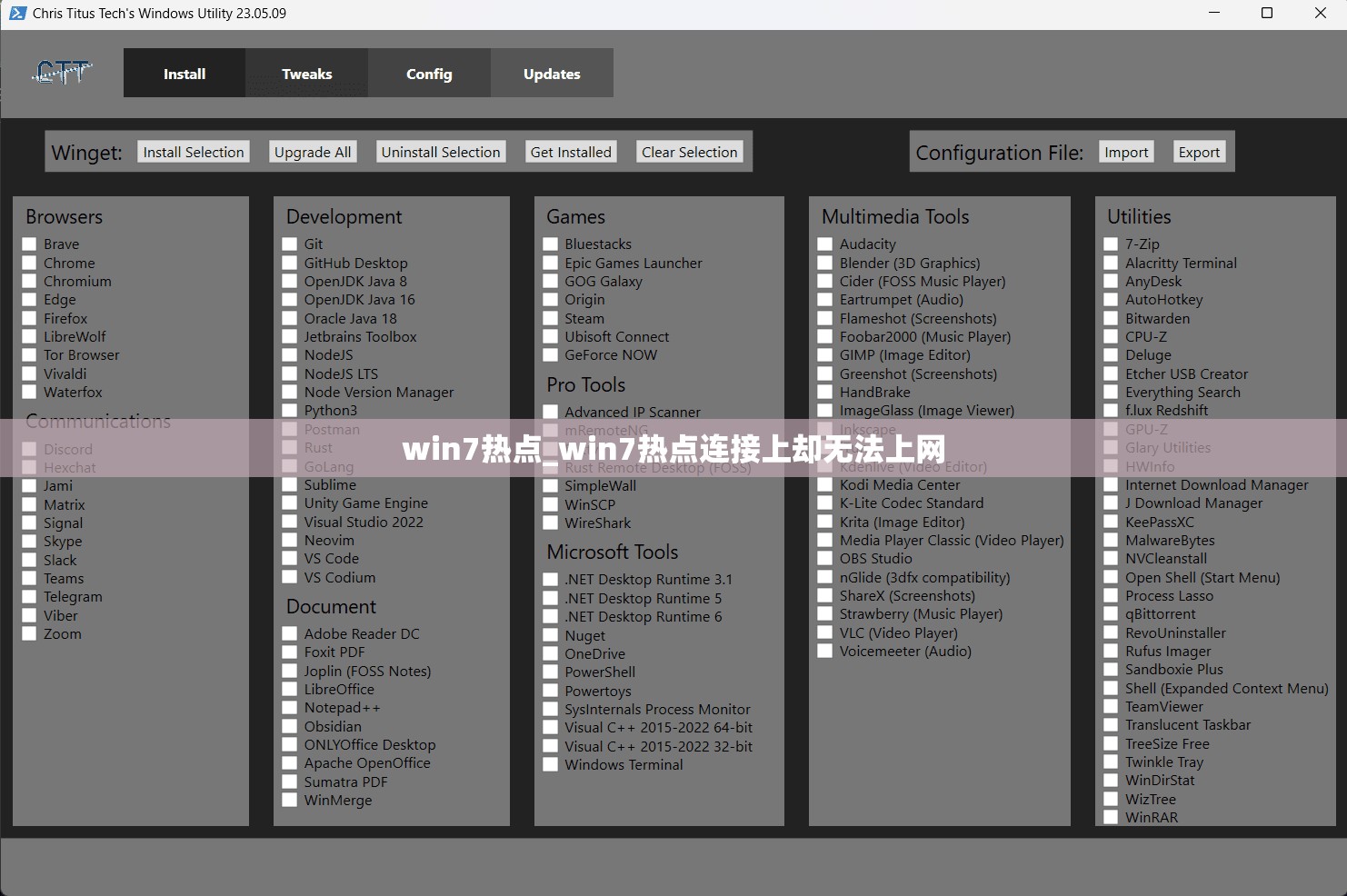Select the Tor Browser checkbox
1347x896 pixels.
pos(29,355)
